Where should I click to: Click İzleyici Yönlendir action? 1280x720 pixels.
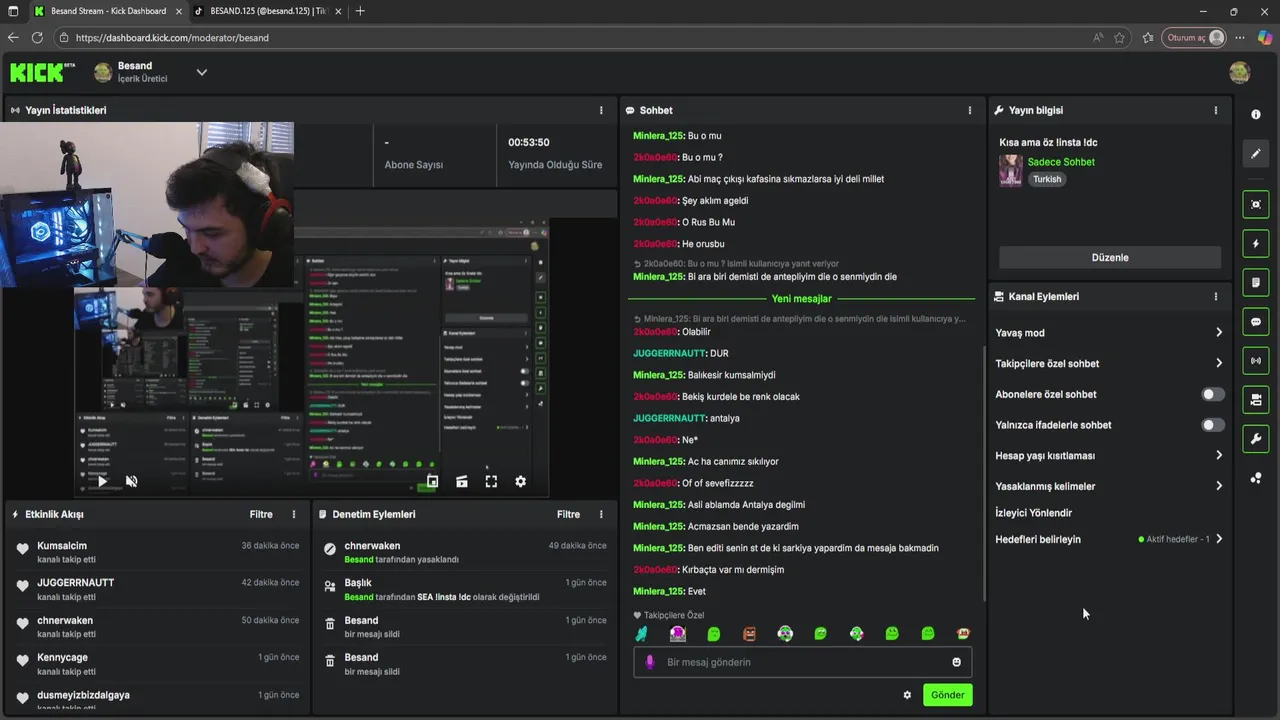(1034, 513)
